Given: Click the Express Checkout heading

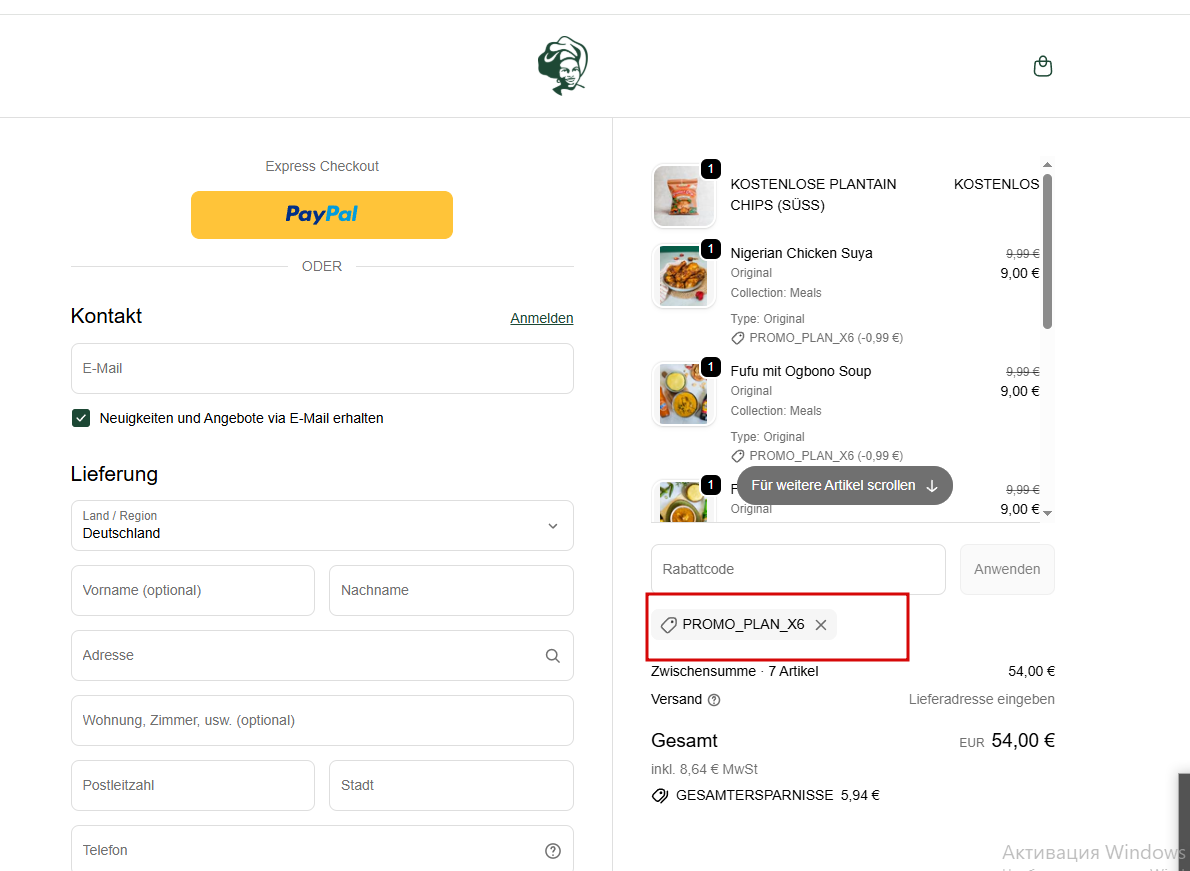Looking at the screenshot, I should 322,166.
